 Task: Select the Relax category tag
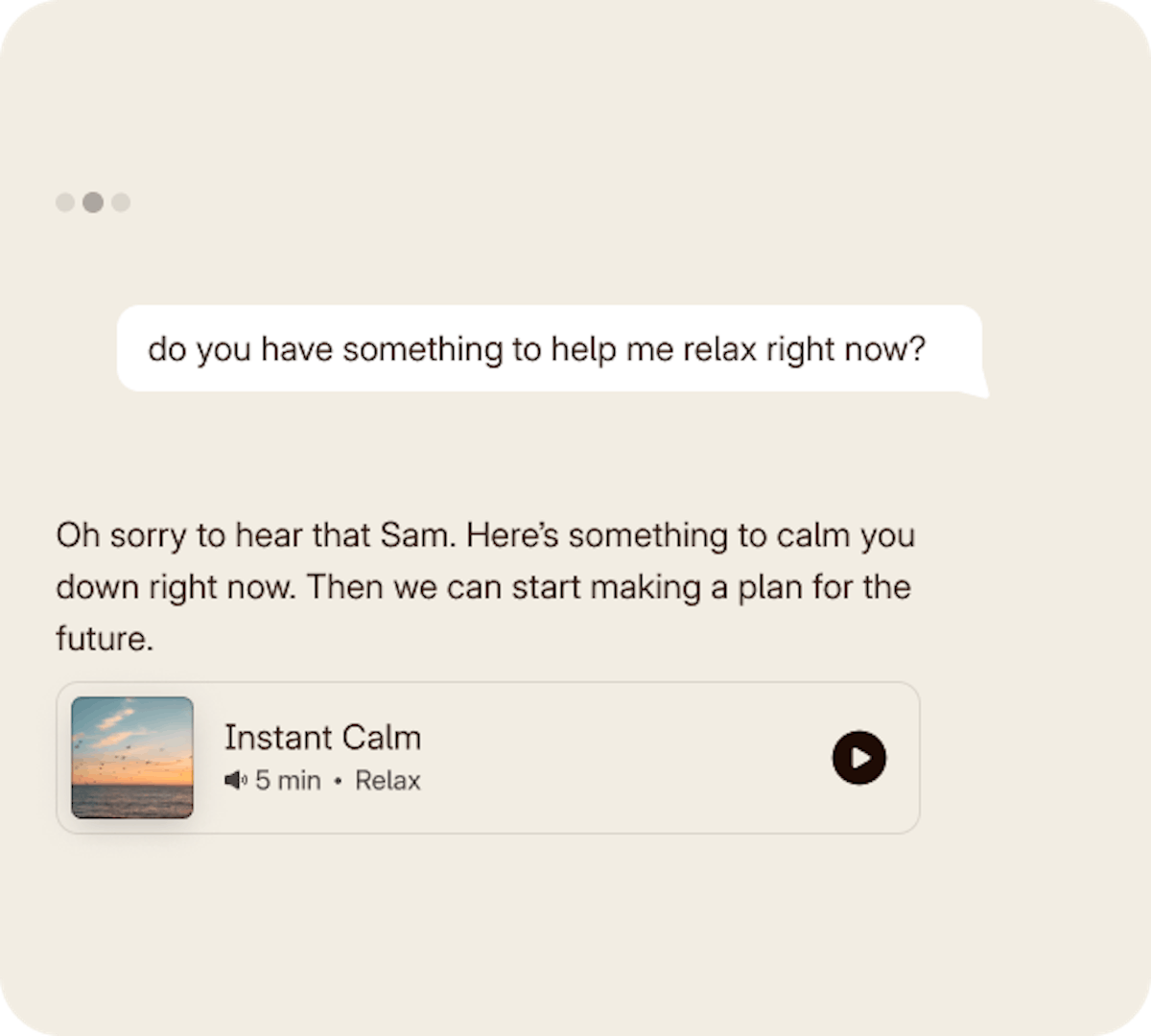[388, 781]
